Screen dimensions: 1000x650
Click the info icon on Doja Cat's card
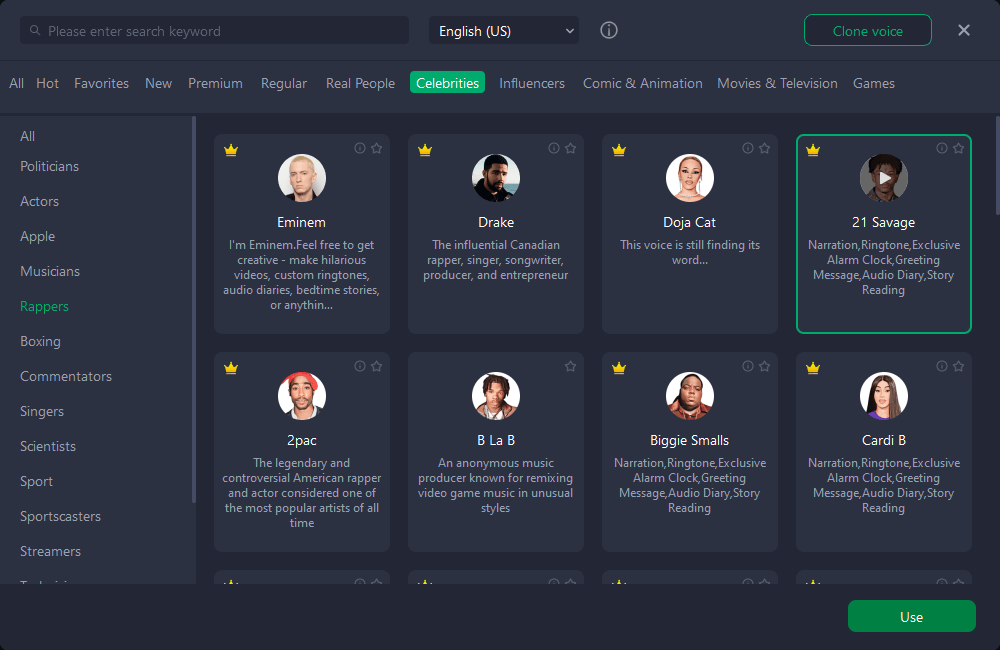748,148
